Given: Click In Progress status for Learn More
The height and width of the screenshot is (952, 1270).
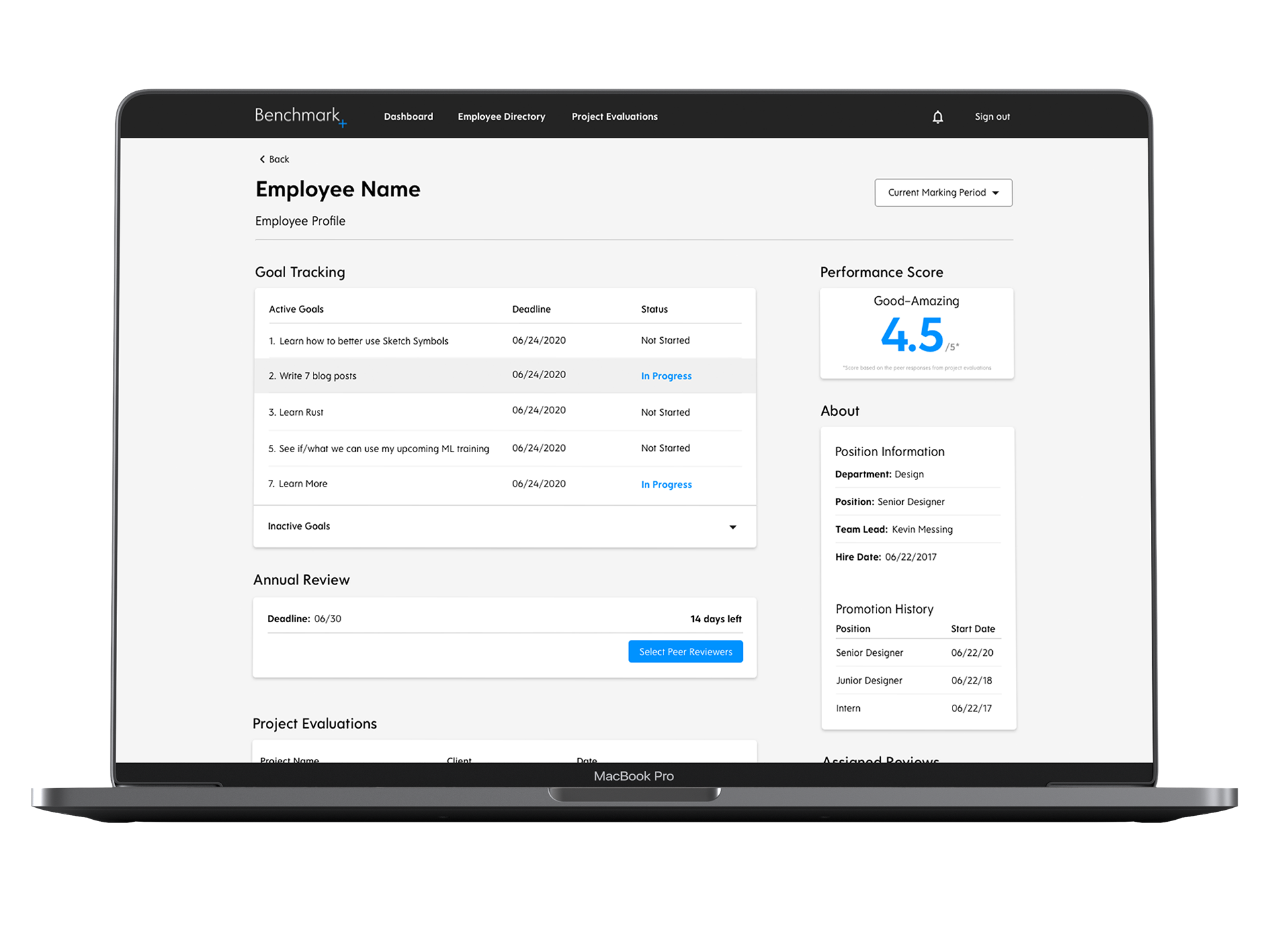Looking at the screenshot, I should click(666, 485).
